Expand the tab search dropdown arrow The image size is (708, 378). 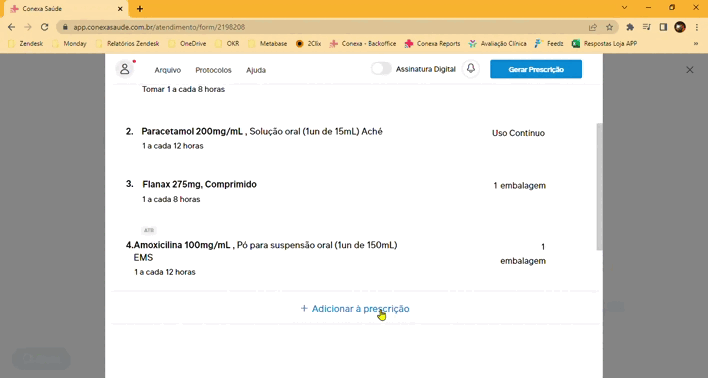pos(625,8)
